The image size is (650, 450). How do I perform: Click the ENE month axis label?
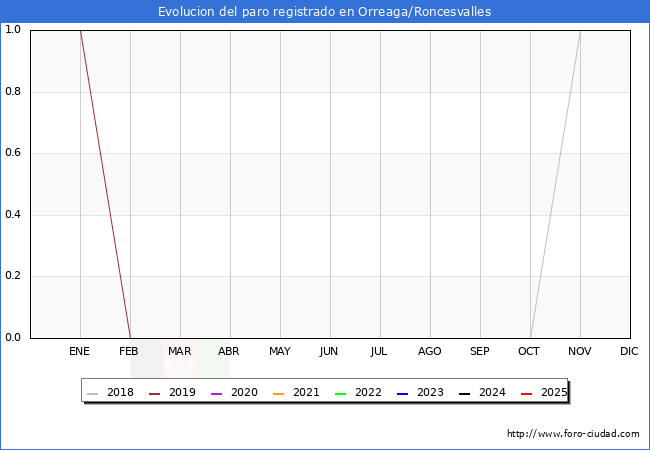pyautogui.click(x=80, y=352)
